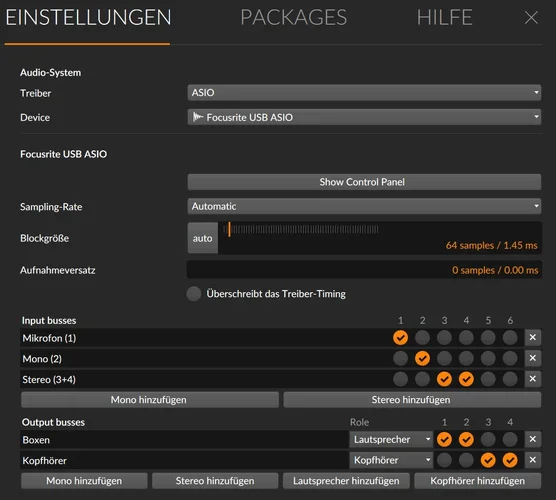556x500 pixels.
Task: Switch to the Packages tab
Action: coord(294,17)
